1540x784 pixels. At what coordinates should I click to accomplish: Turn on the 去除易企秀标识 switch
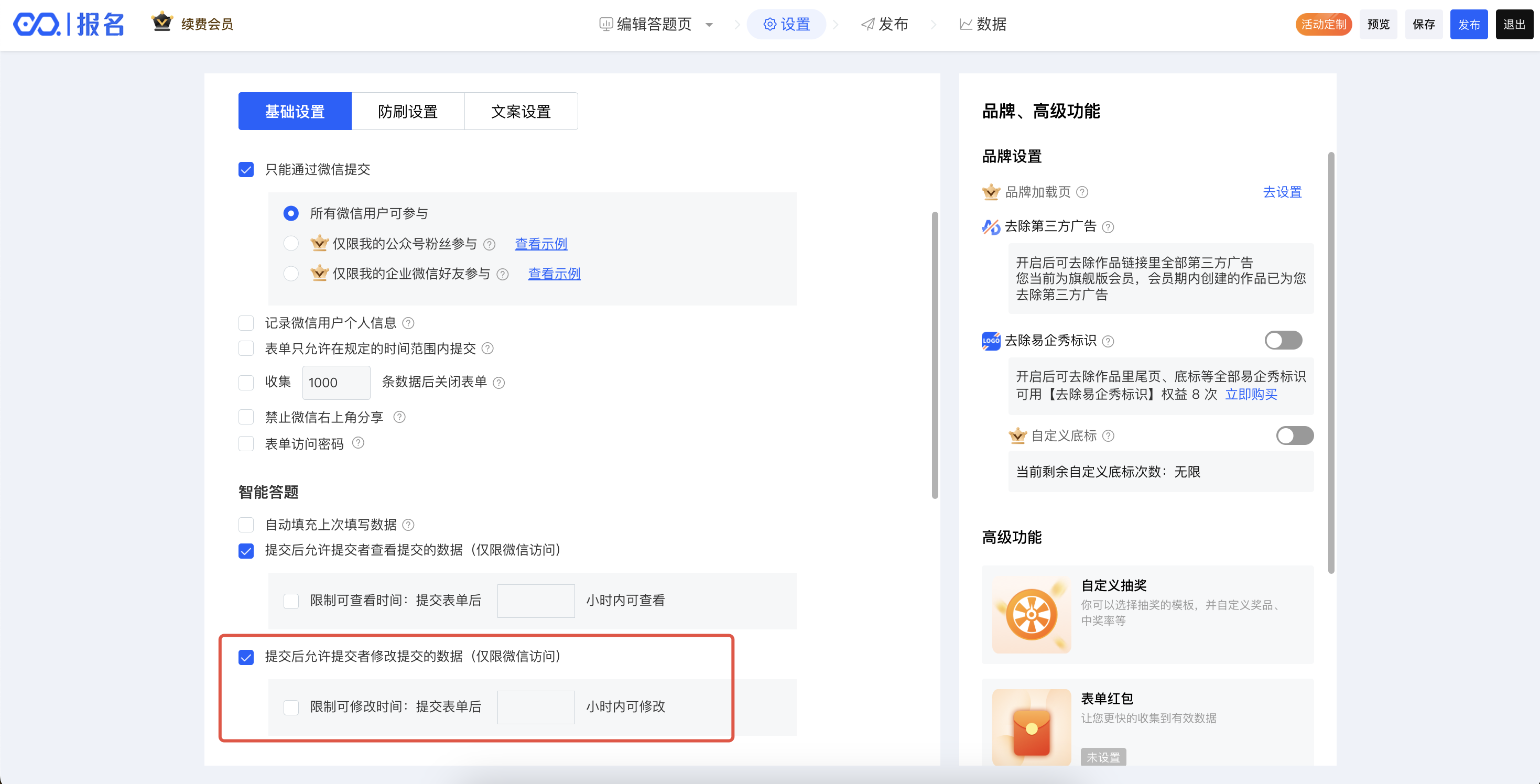[x=1283, y=341]
